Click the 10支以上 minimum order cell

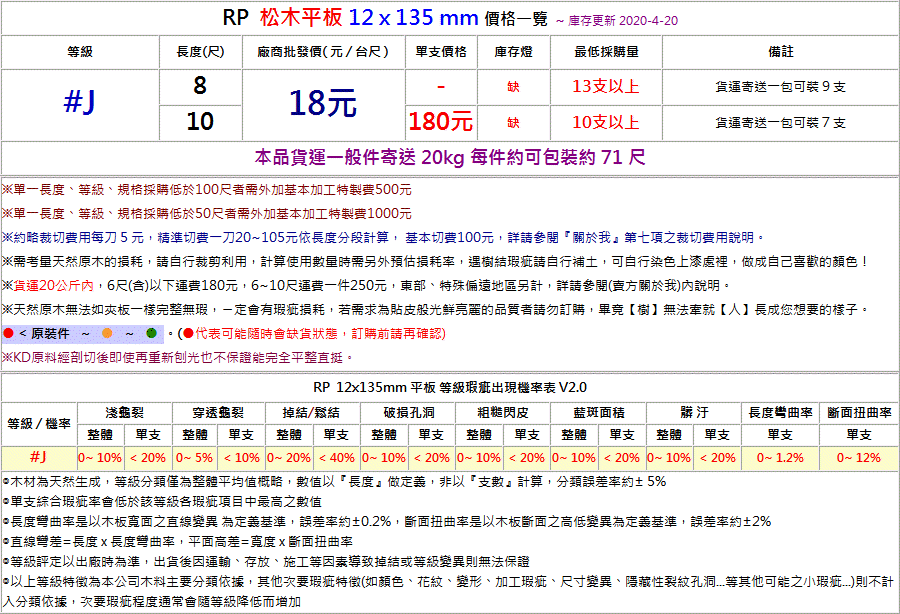pos(606,122)
